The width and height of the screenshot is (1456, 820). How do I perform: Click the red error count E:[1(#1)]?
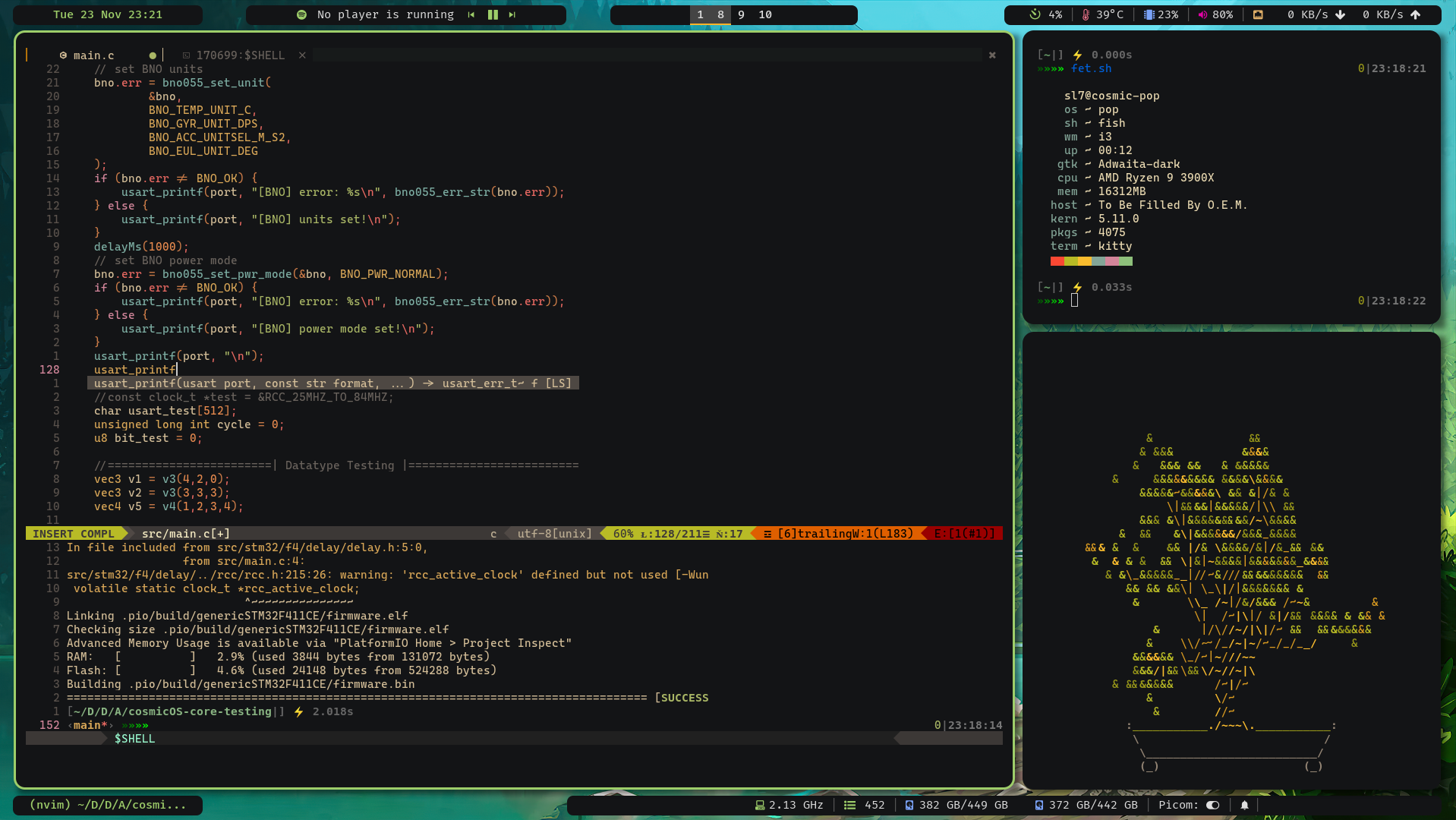(x=964, y=534)
